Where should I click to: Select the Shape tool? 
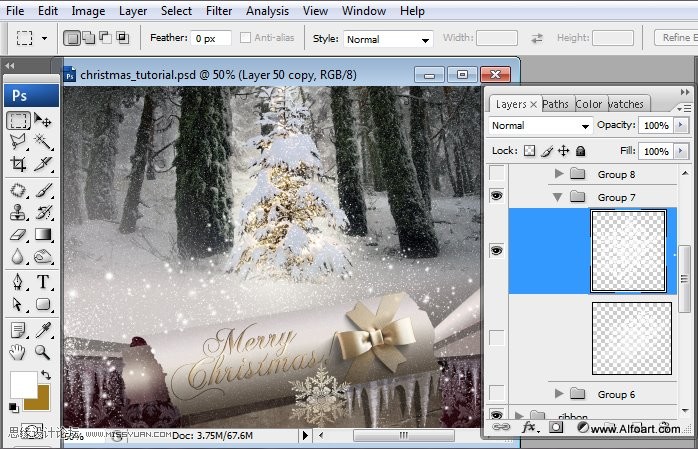43,304
